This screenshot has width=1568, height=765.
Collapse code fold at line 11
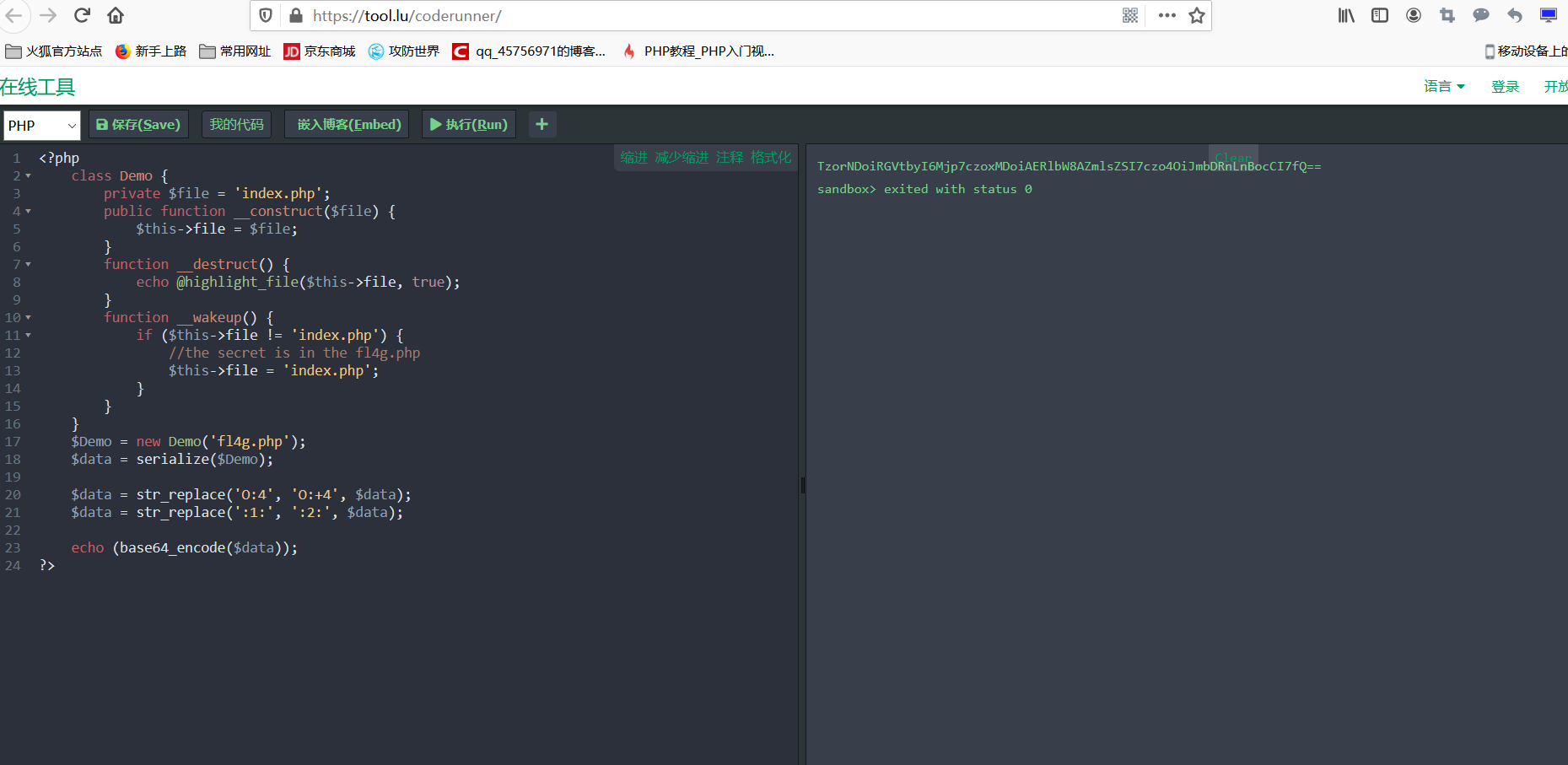[28, 335]
